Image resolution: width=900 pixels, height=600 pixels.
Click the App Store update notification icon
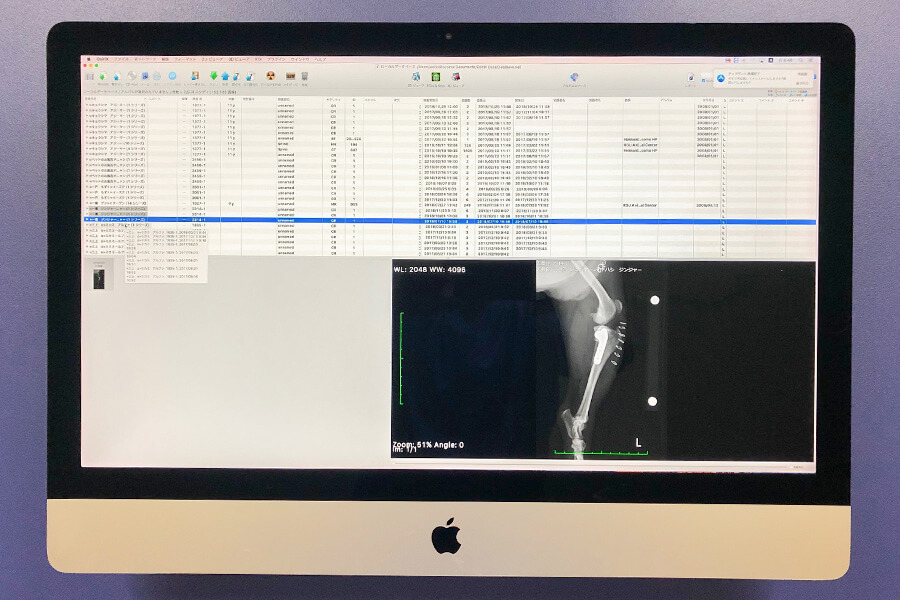click(721, 76)
